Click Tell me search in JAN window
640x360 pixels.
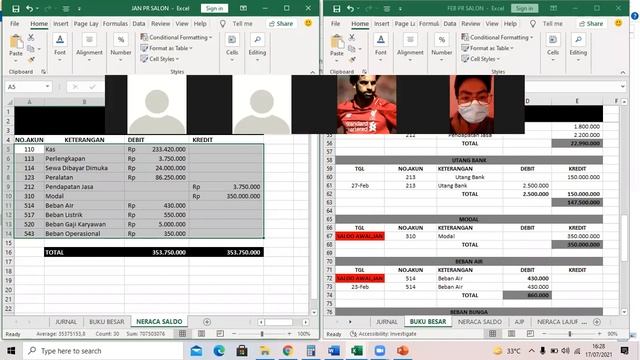(237, 24)
